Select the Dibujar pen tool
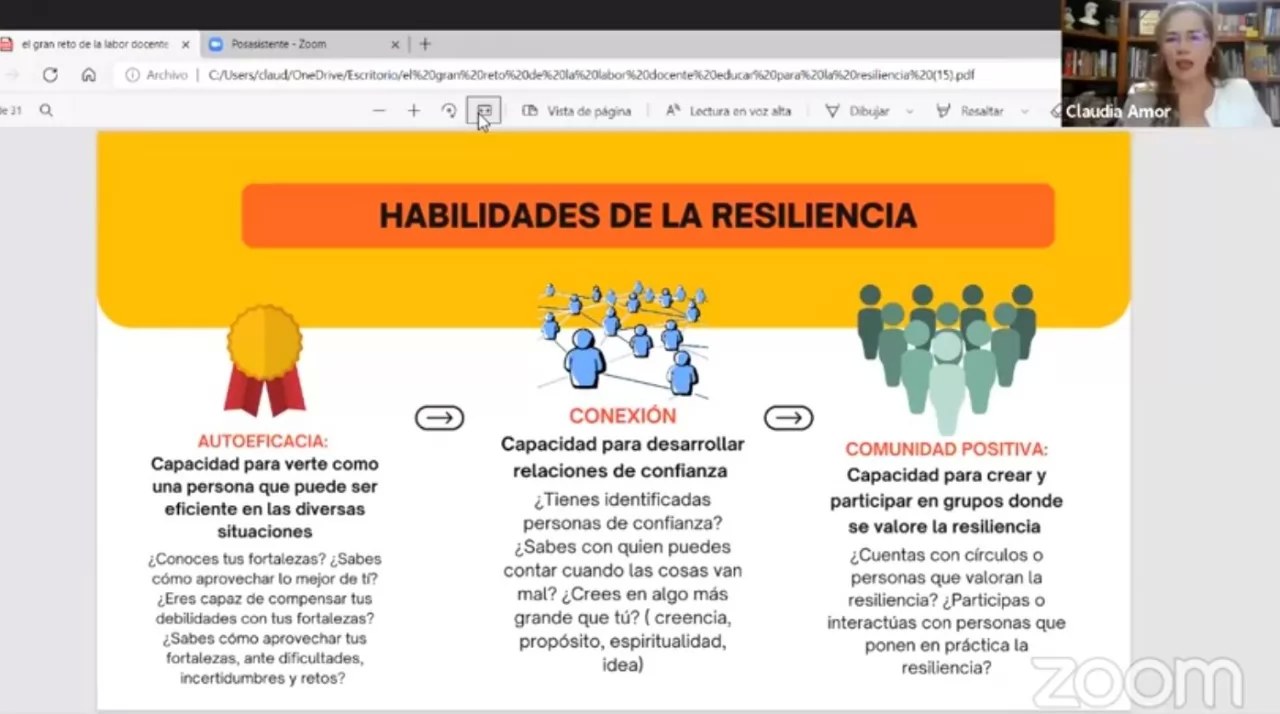 pyautogui.click(x=868, y=111)
